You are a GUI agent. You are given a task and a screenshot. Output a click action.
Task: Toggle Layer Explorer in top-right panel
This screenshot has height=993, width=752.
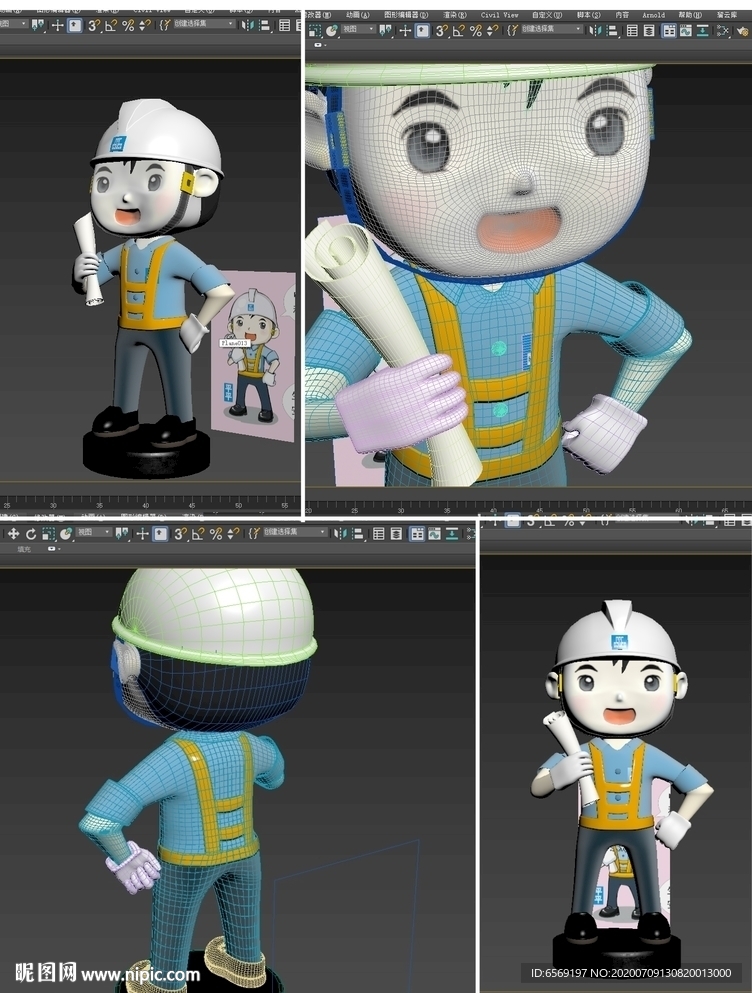(648, 30)
